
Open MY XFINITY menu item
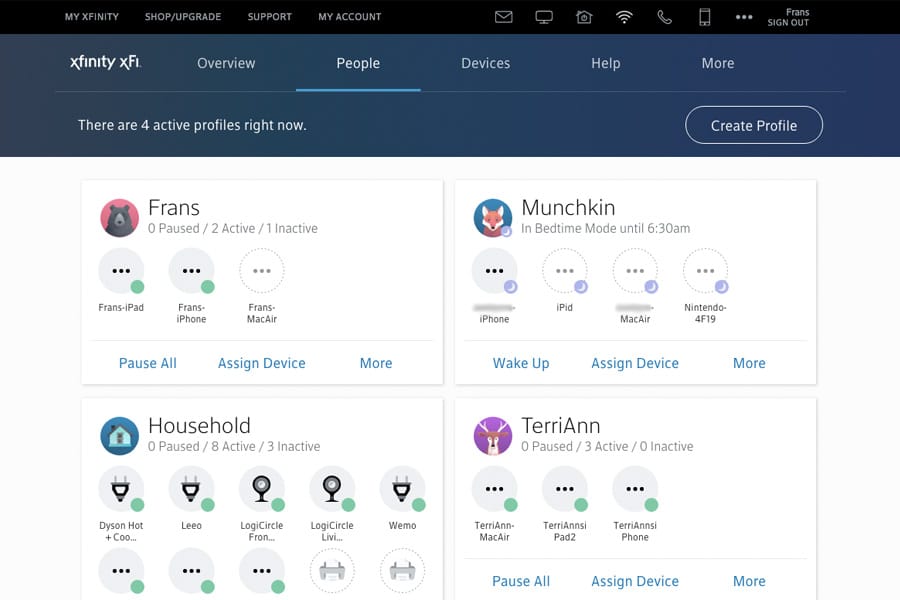(92, 17)
